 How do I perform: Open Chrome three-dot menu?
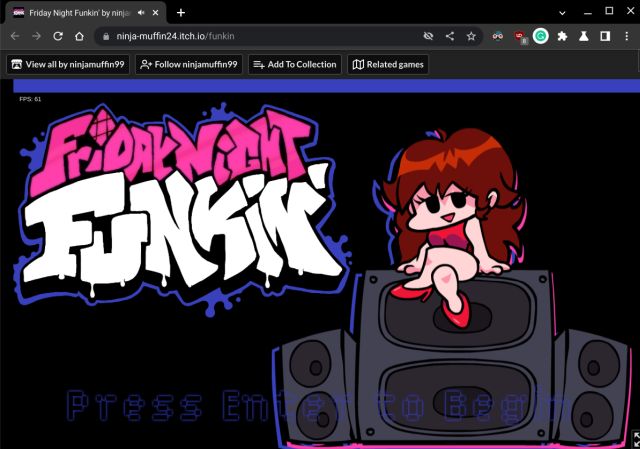coord(627,36)
